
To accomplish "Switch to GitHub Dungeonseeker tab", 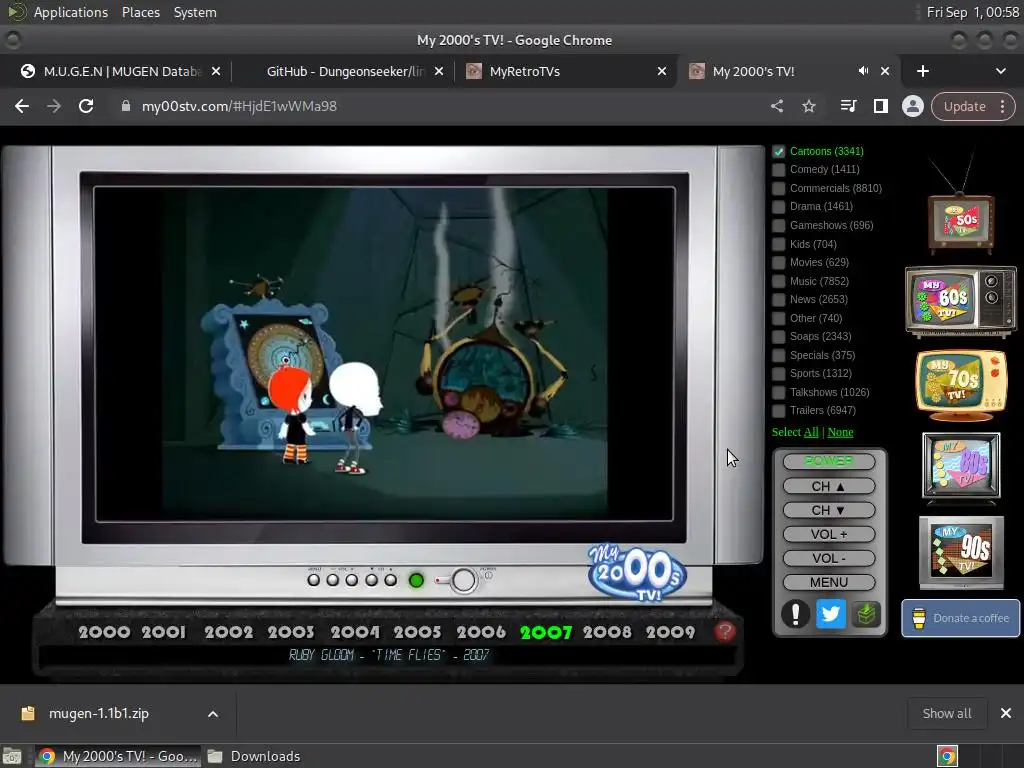I will tap(345, 71).
